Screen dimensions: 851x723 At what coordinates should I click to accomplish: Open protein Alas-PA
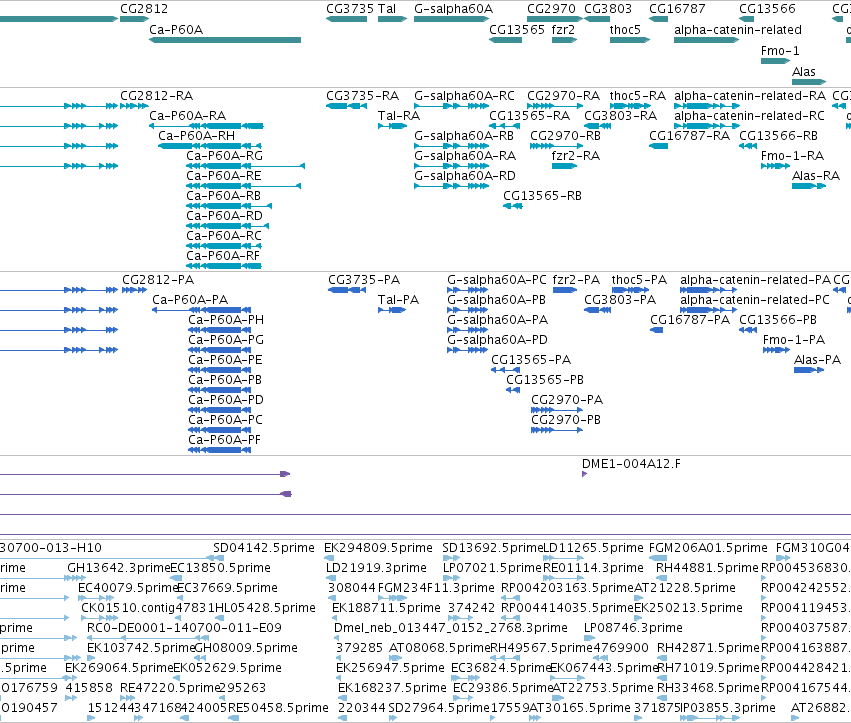(817, 360)
